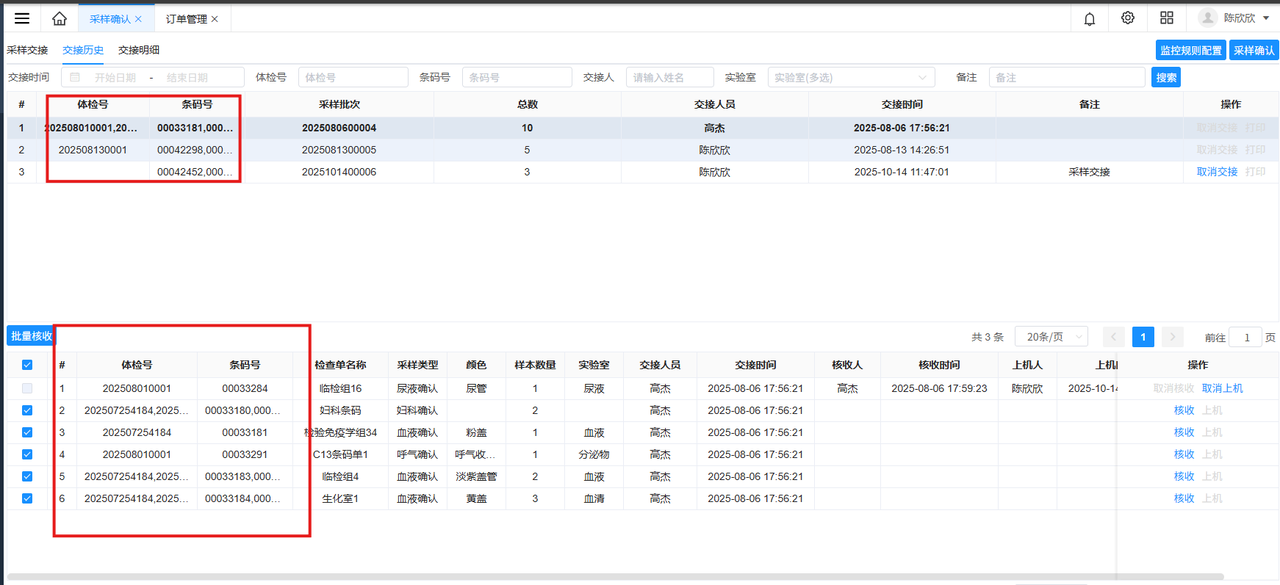Uncheck the checkbox for row 6 生化室1

[27, 498]
